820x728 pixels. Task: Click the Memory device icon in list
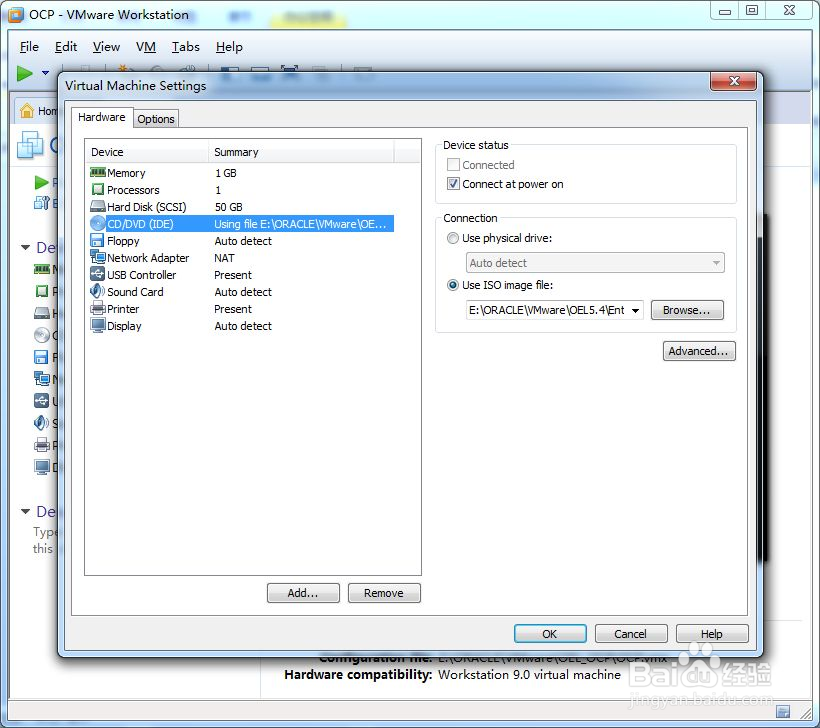tap(98, 172)
